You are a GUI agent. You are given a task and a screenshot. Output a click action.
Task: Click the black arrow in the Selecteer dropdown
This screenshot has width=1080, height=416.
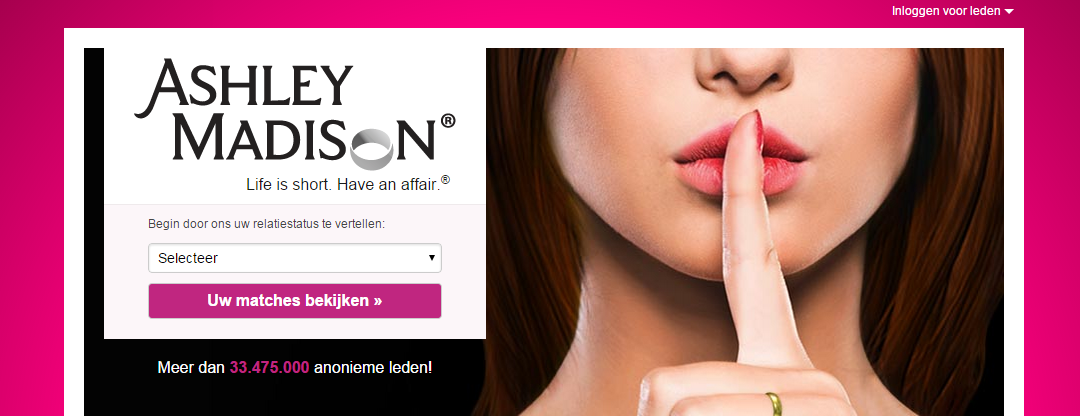pos(432,258)
